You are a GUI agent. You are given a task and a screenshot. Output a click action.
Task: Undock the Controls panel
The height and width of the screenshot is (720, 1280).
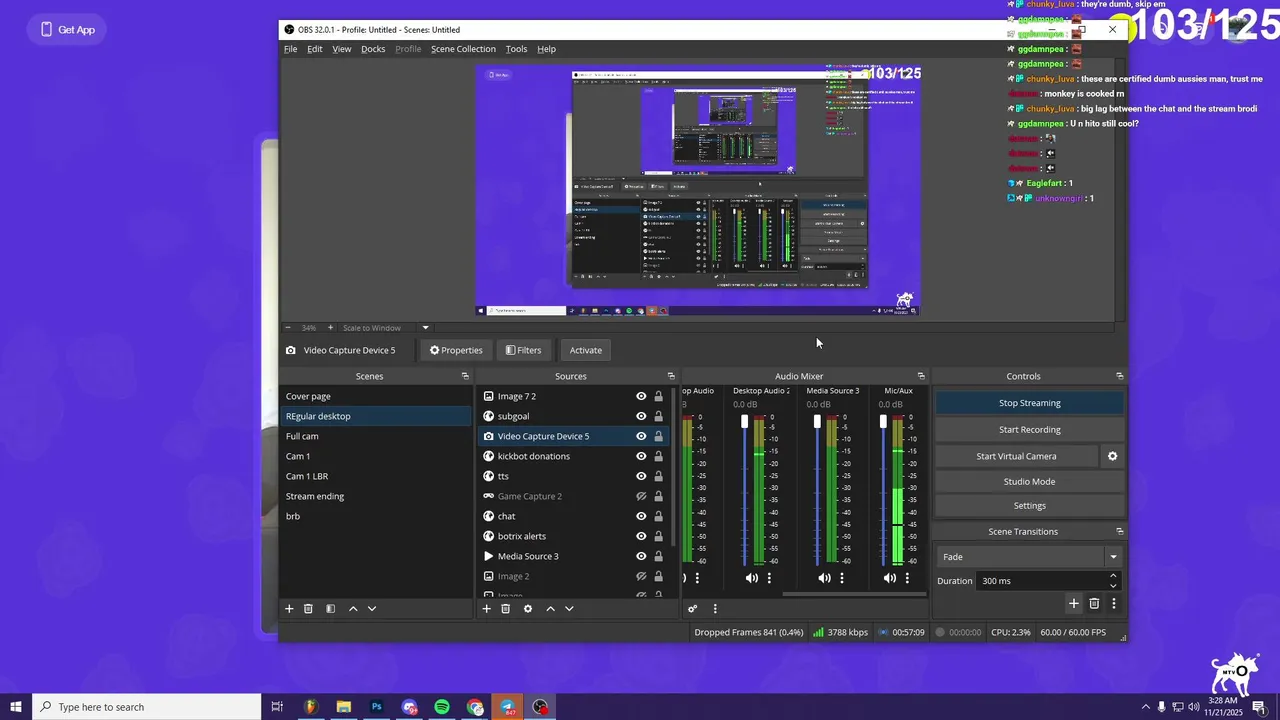pyautogui.click(x=1119, y=376)
